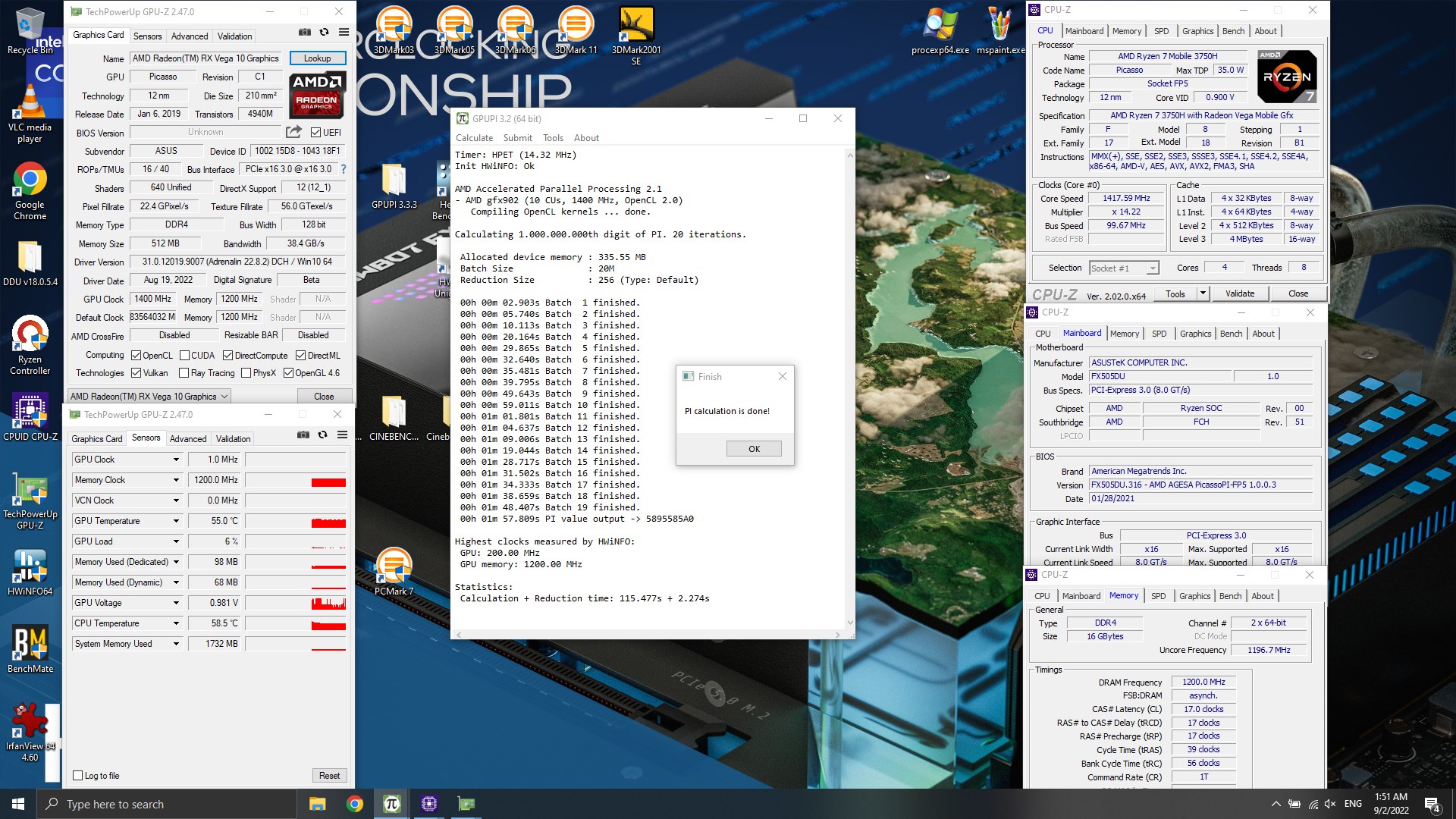Click the Lookup button in GPU-Z

pos(317,58)
